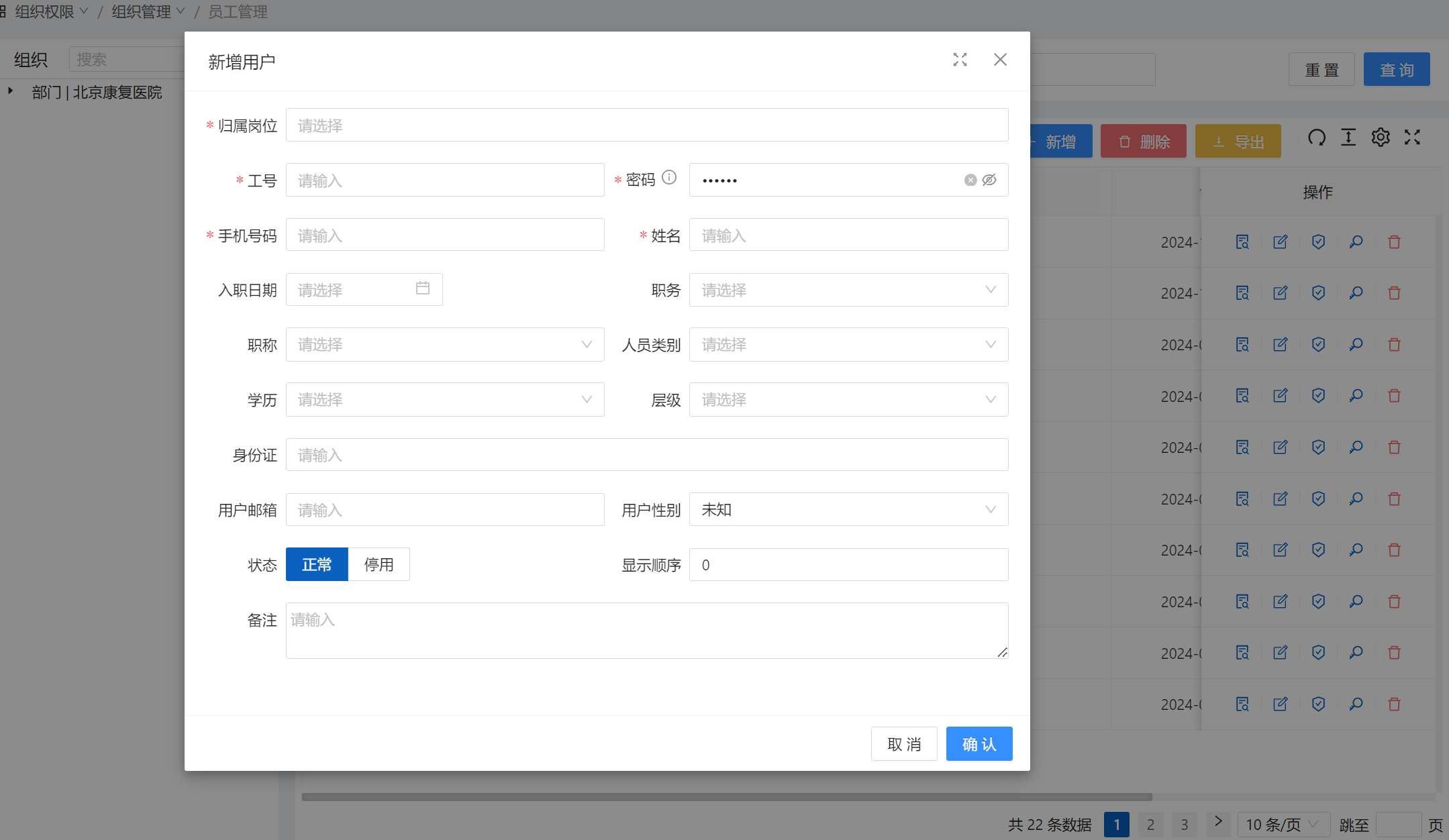Viewport: 1449px width, 840px height.
Task: Select the 停用 status option
Action: 379,565
